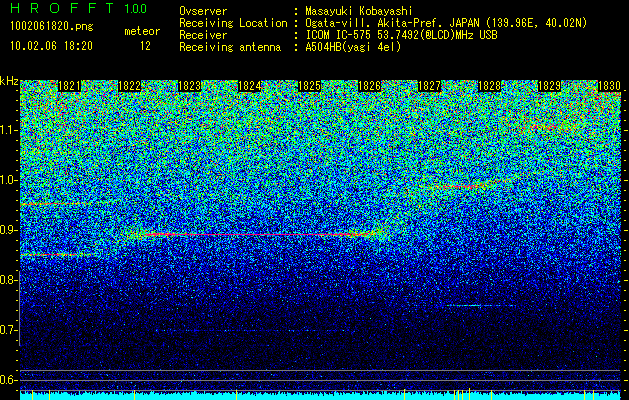The height and width of the screenshot is (400, 629).
Task: Click the 1823 time marker
Action: pyautogui.click(x=189, y=86)
